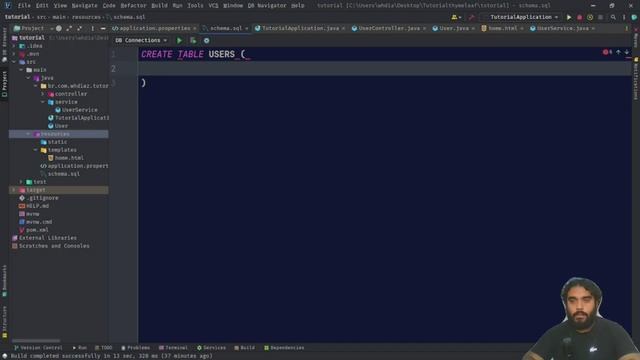Open the Project view dropdown
Screen dimensions: 640x360
33,28
